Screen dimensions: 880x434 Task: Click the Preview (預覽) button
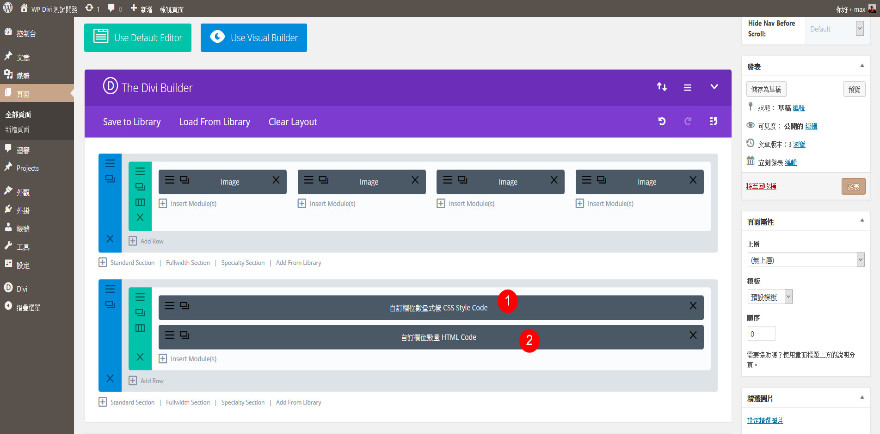pos(854,89)
